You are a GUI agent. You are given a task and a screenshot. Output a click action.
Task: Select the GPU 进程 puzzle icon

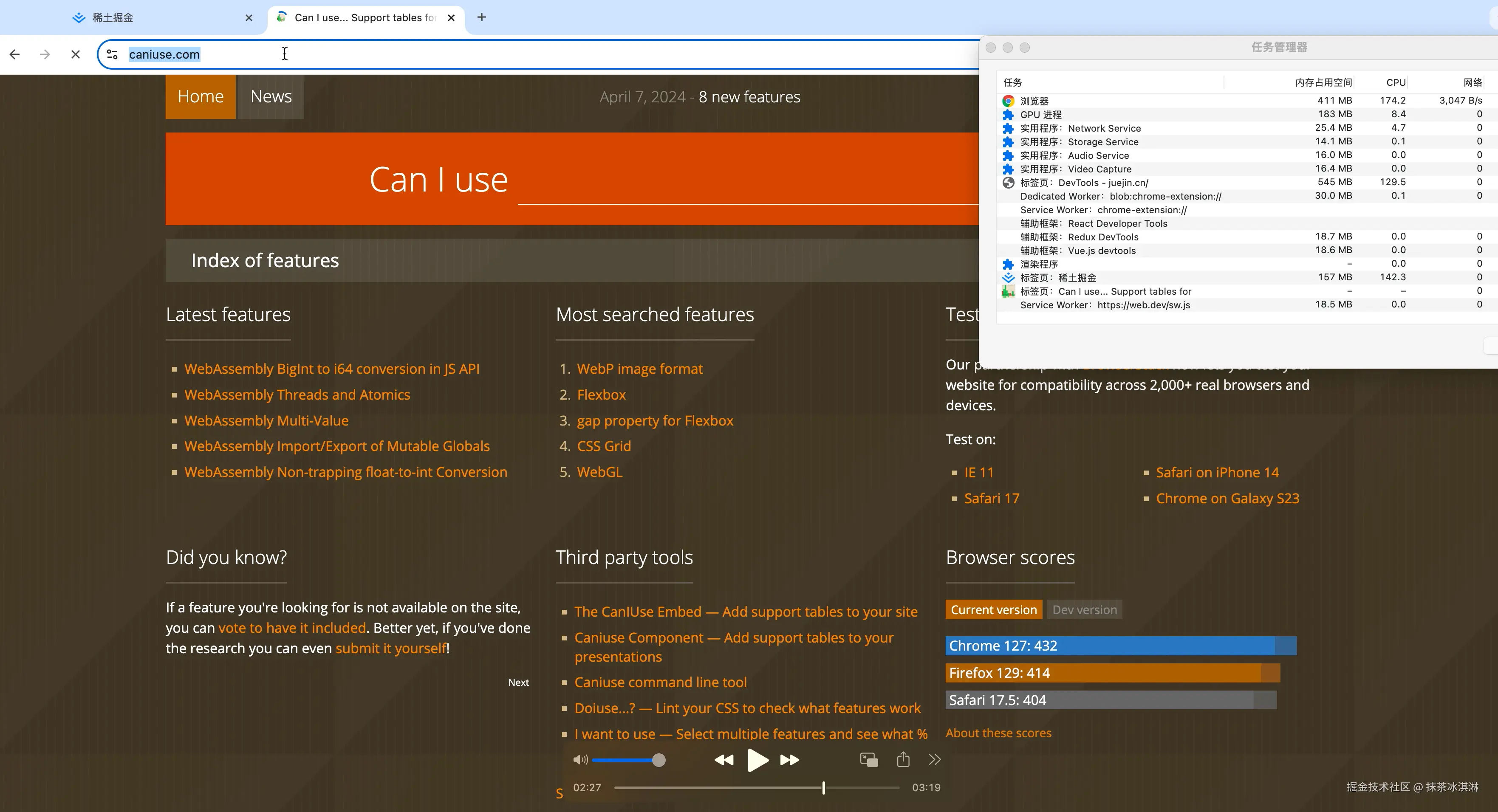(x=1008, y=115)
